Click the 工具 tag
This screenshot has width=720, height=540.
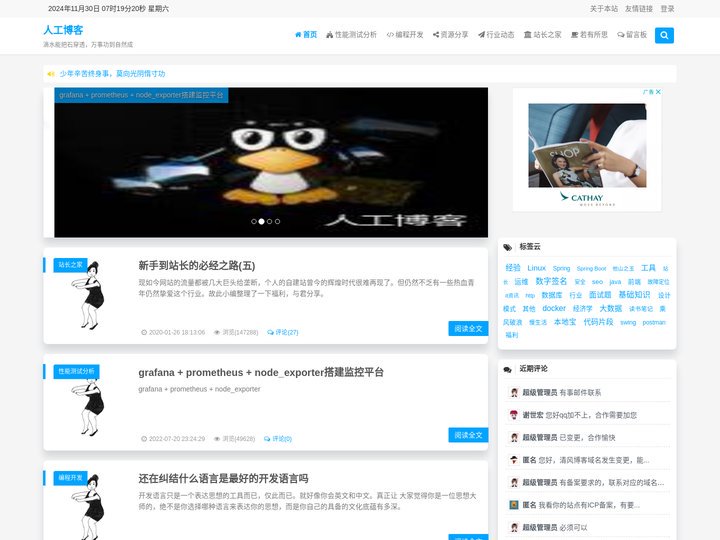(648, 268)
